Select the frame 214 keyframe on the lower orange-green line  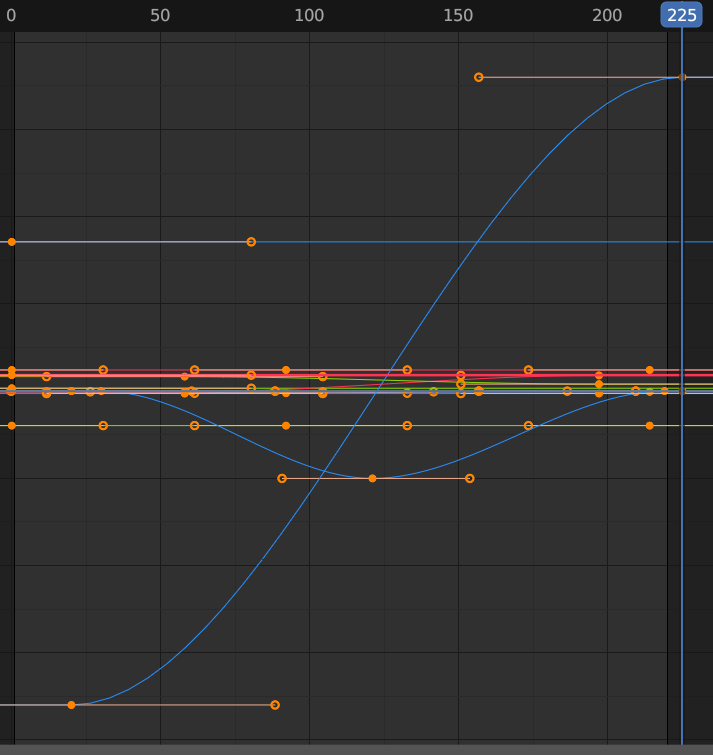[x=649, y=426]
